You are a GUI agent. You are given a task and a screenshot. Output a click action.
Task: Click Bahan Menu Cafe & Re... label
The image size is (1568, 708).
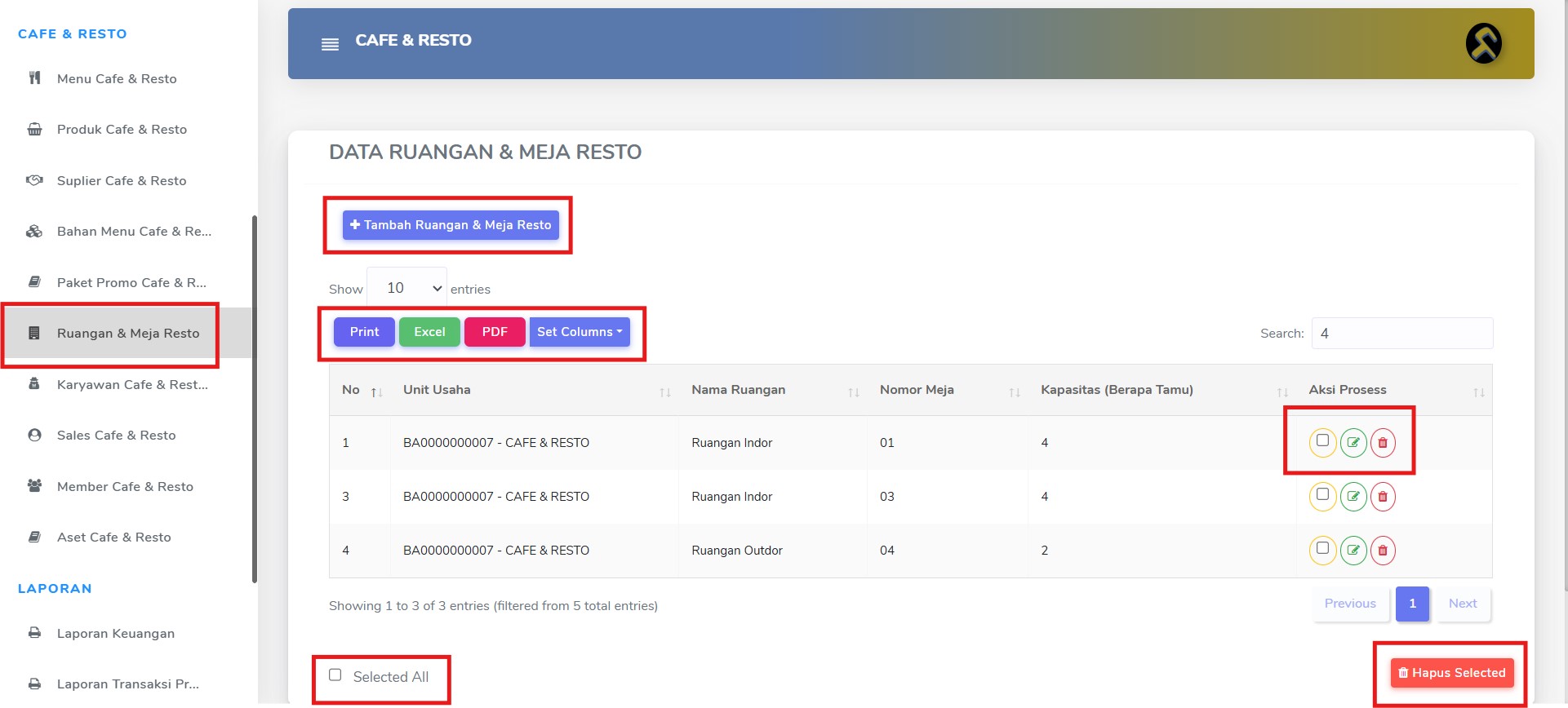(x=134, y=231)
